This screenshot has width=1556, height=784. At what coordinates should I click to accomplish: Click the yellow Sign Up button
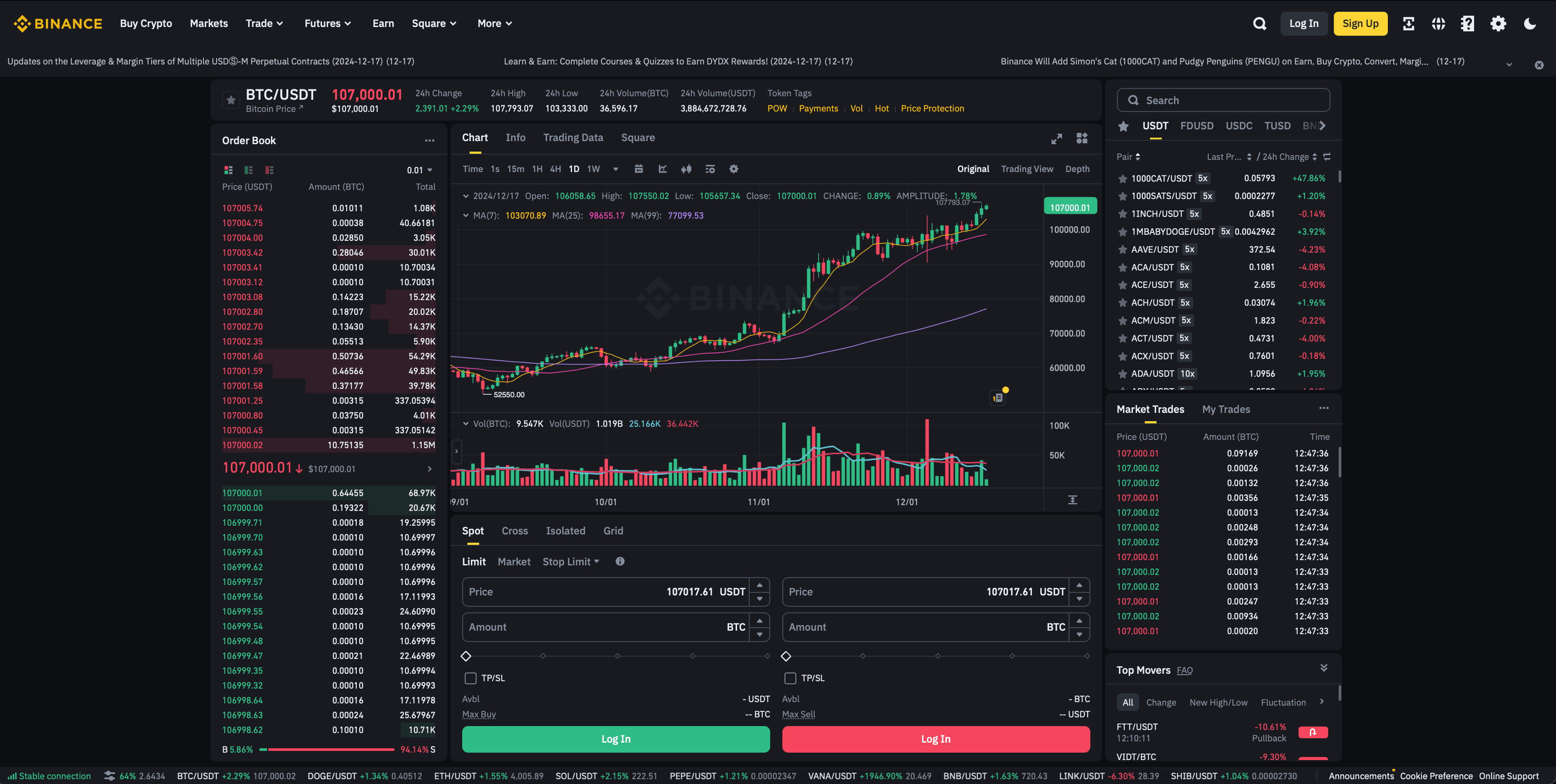(x=1360, y=24)
